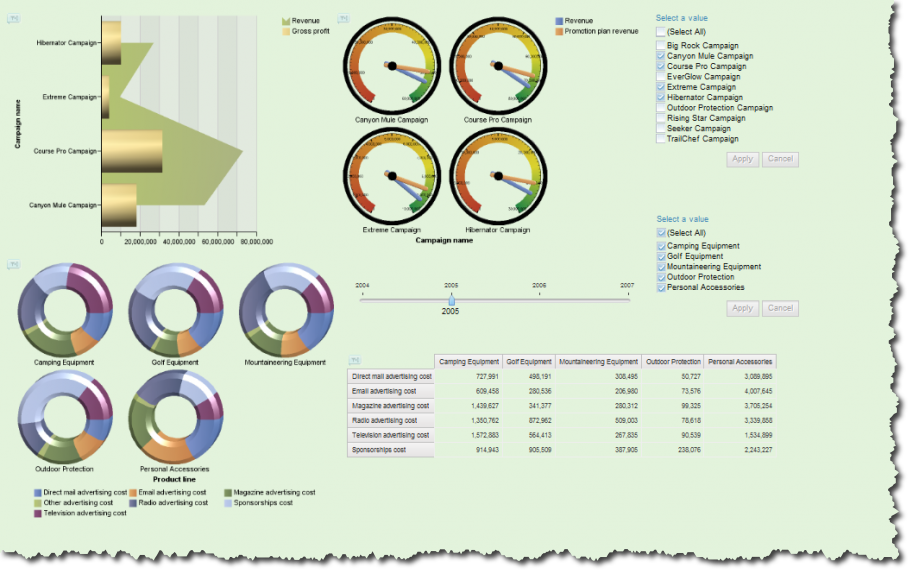Check Select All in the campaign filter
Screen dimensions: 910x571
(660, 32)
